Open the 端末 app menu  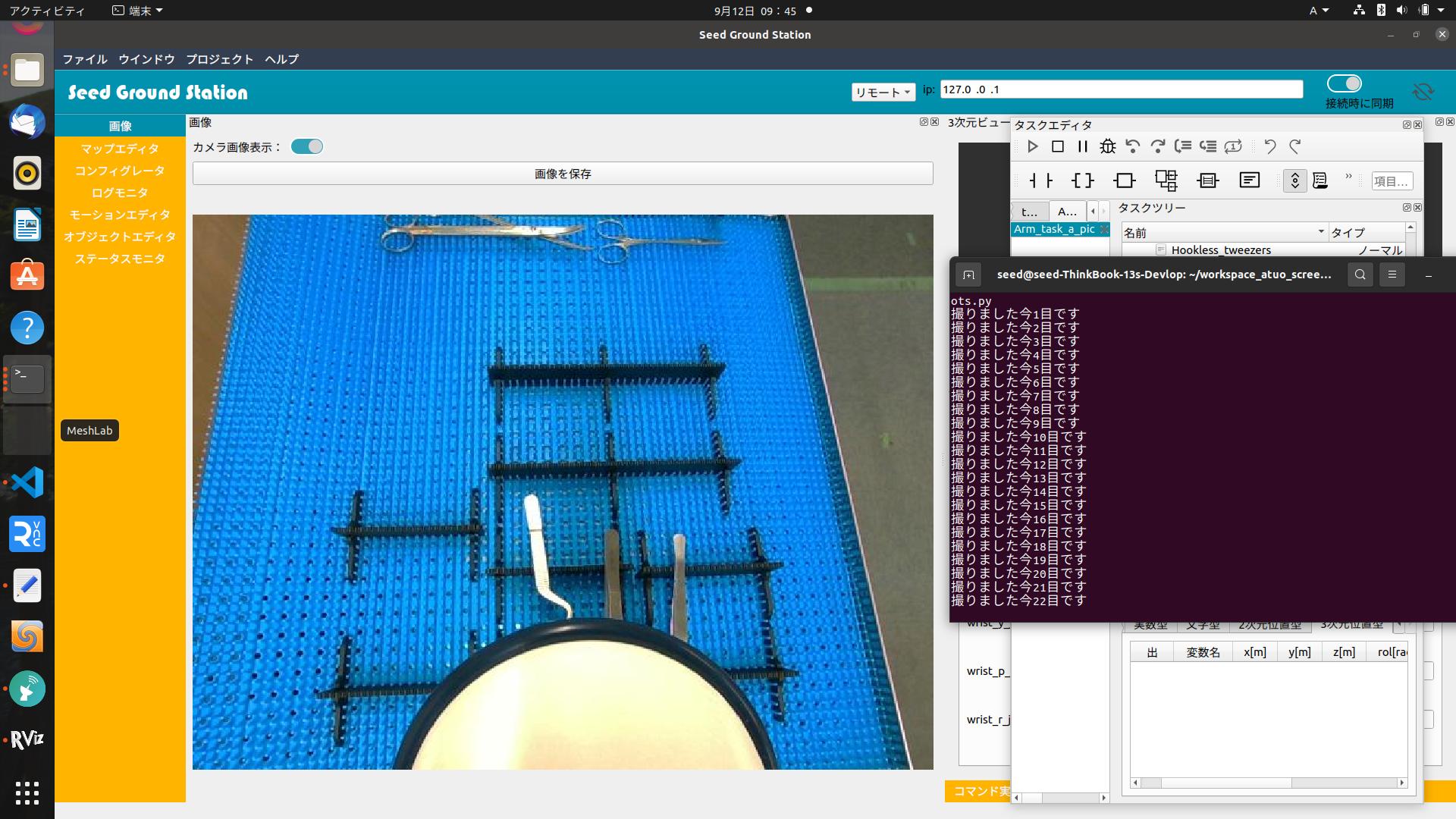pyautogui.click(x=137, y=11)
